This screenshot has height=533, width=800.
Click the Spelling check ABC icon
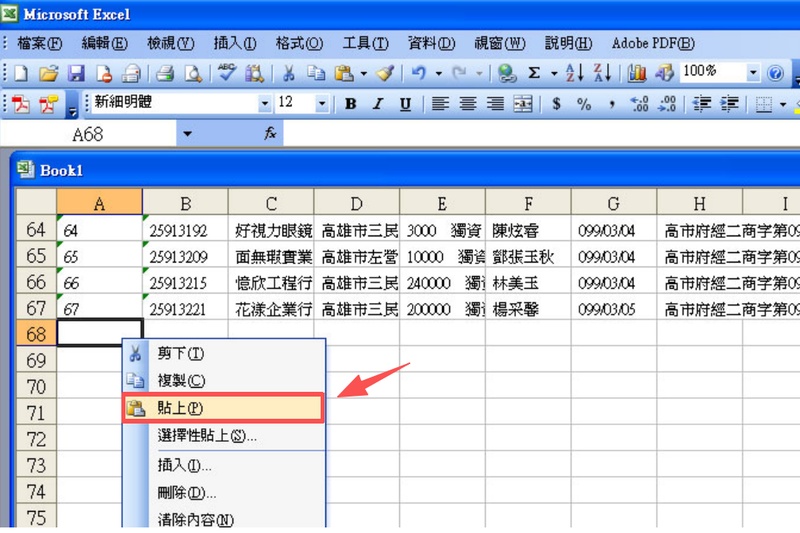coord(227,73)
